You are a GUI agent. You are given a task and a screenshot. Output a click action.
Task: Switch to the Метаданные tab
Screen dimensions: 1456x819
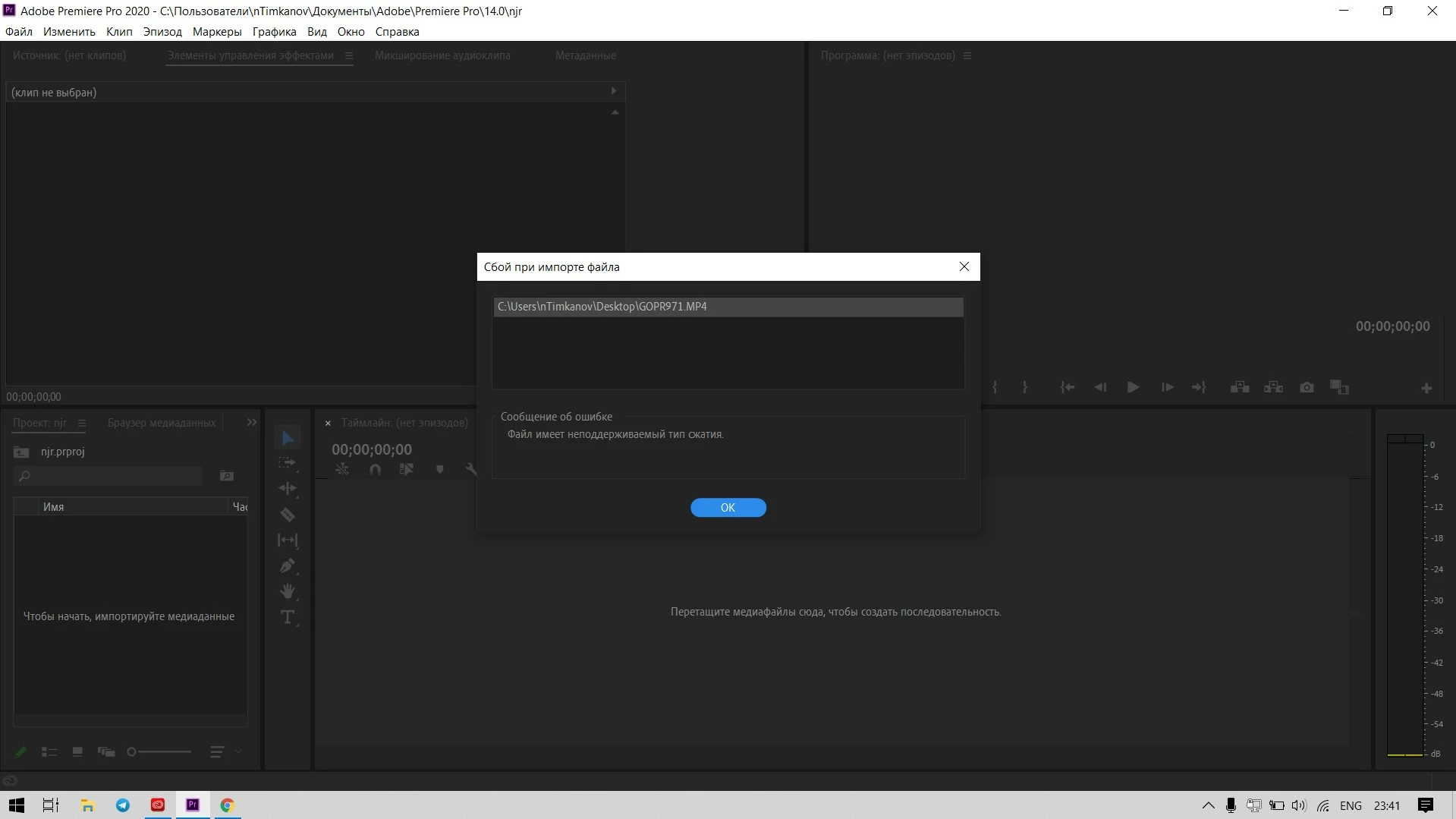pos(585,55)
